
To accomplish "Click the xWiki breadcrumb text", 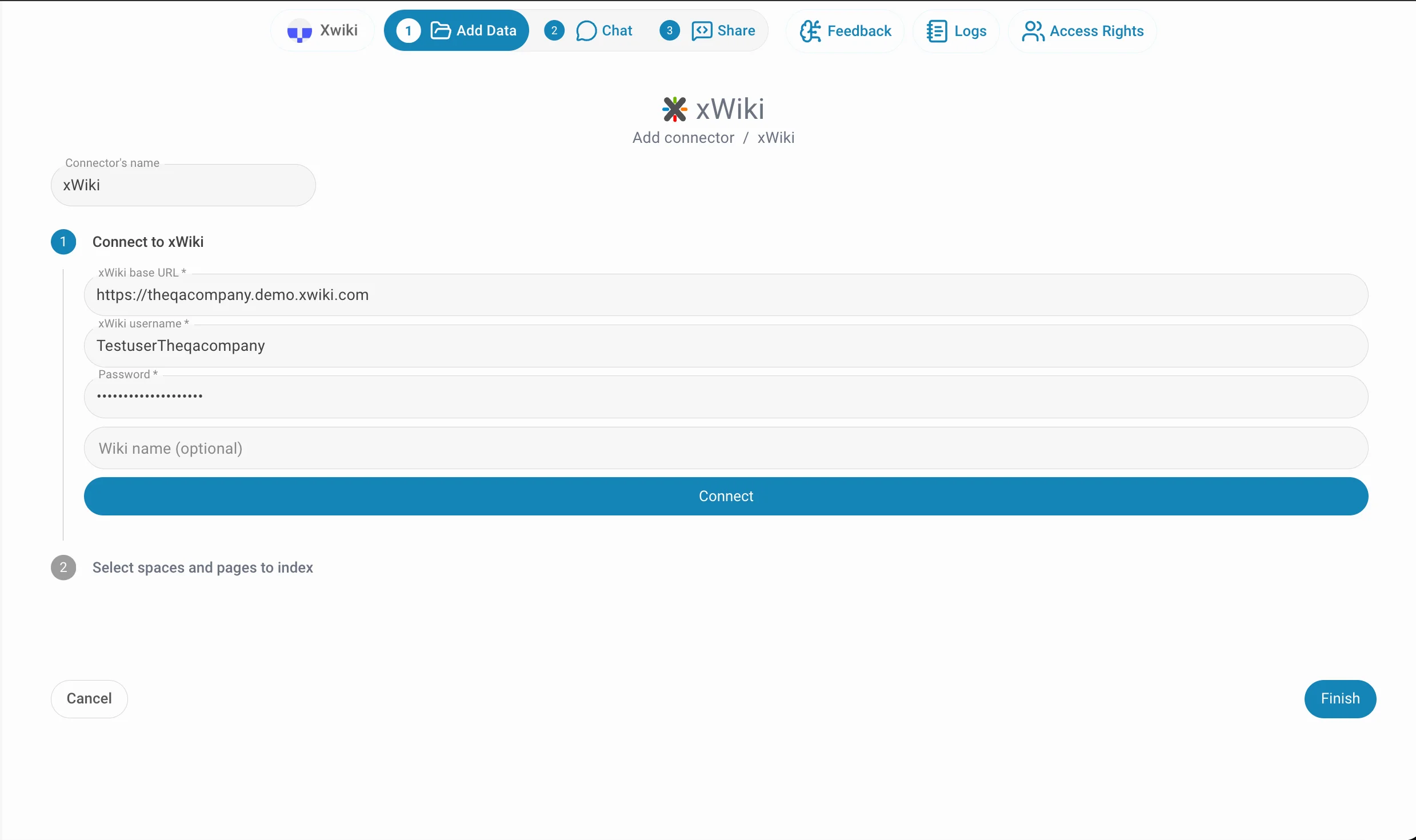I will [776, 138].
